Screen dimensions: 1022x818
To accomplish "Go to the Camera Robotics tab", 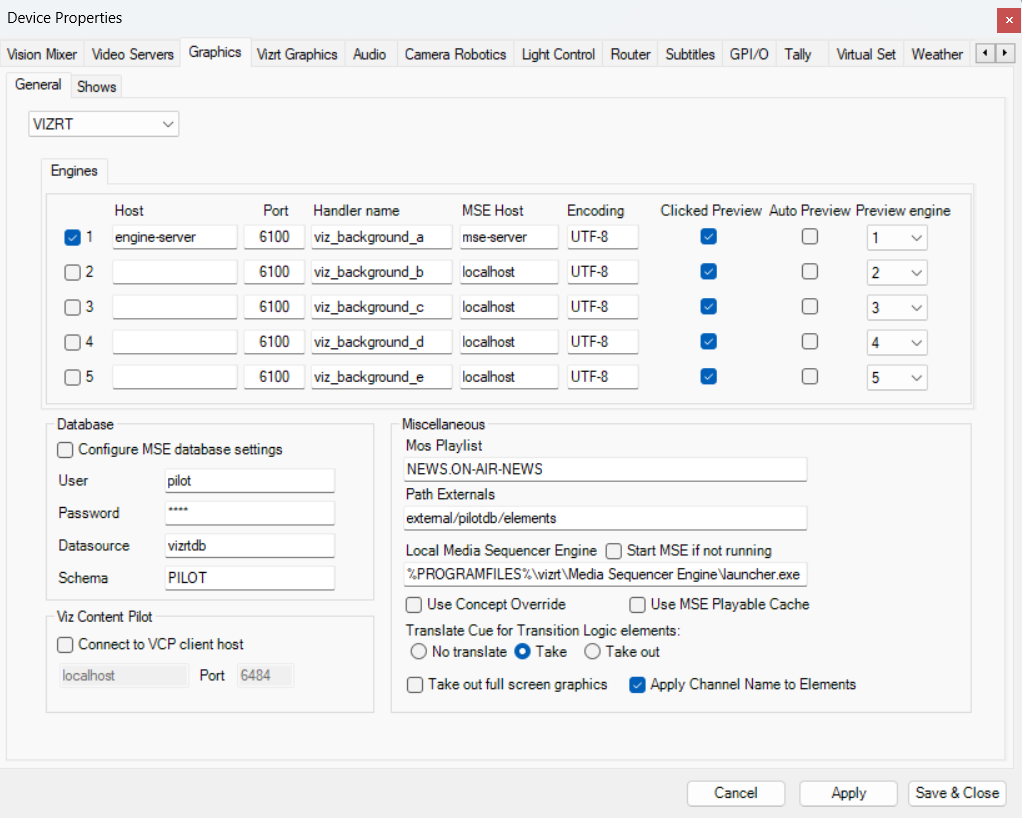I will 455,55.
